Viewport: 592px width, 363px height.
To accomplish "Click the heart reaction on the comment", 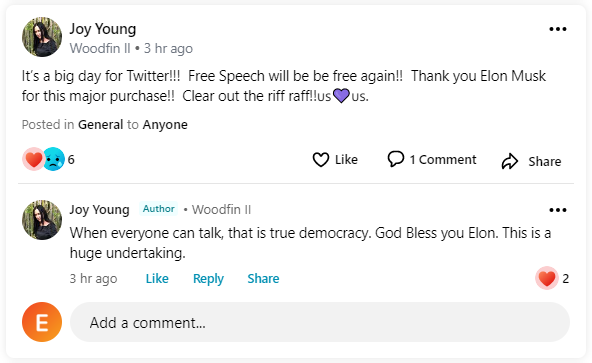I will 547,278.
